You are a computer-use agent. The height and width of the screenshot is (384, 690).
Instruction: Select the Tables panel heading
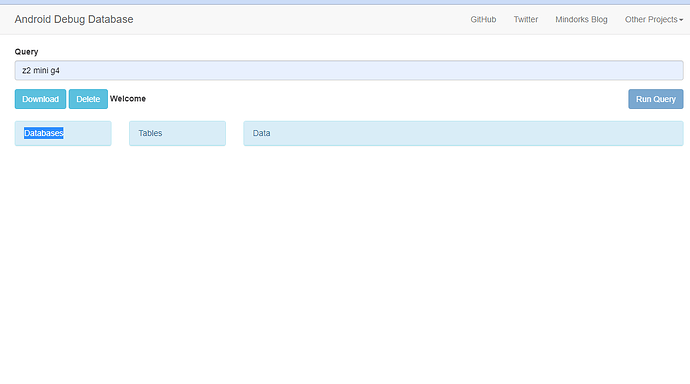click(177, 133)
